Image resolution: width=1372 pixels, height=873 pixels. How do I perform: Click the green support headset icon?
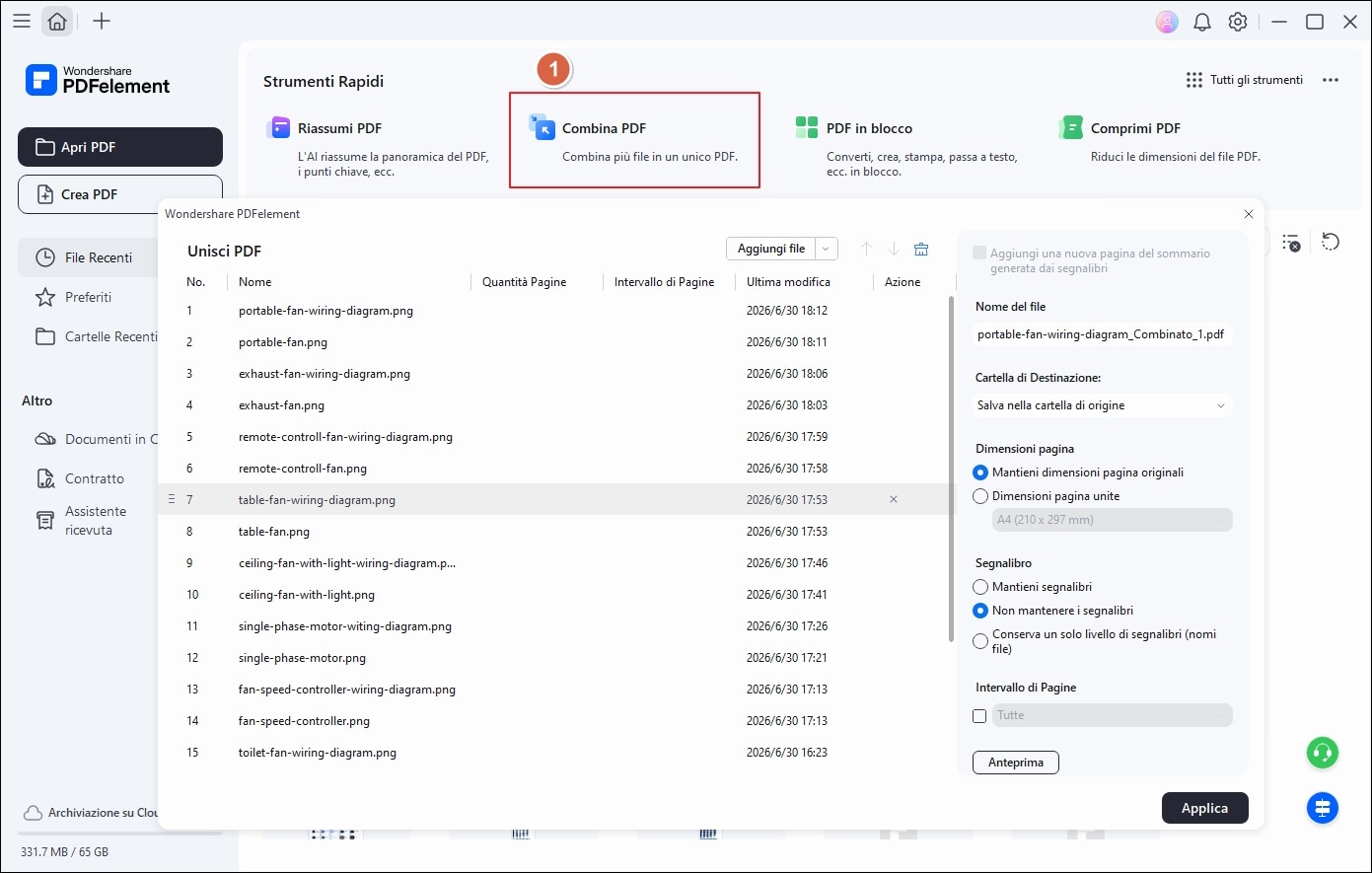point(1322,753)
